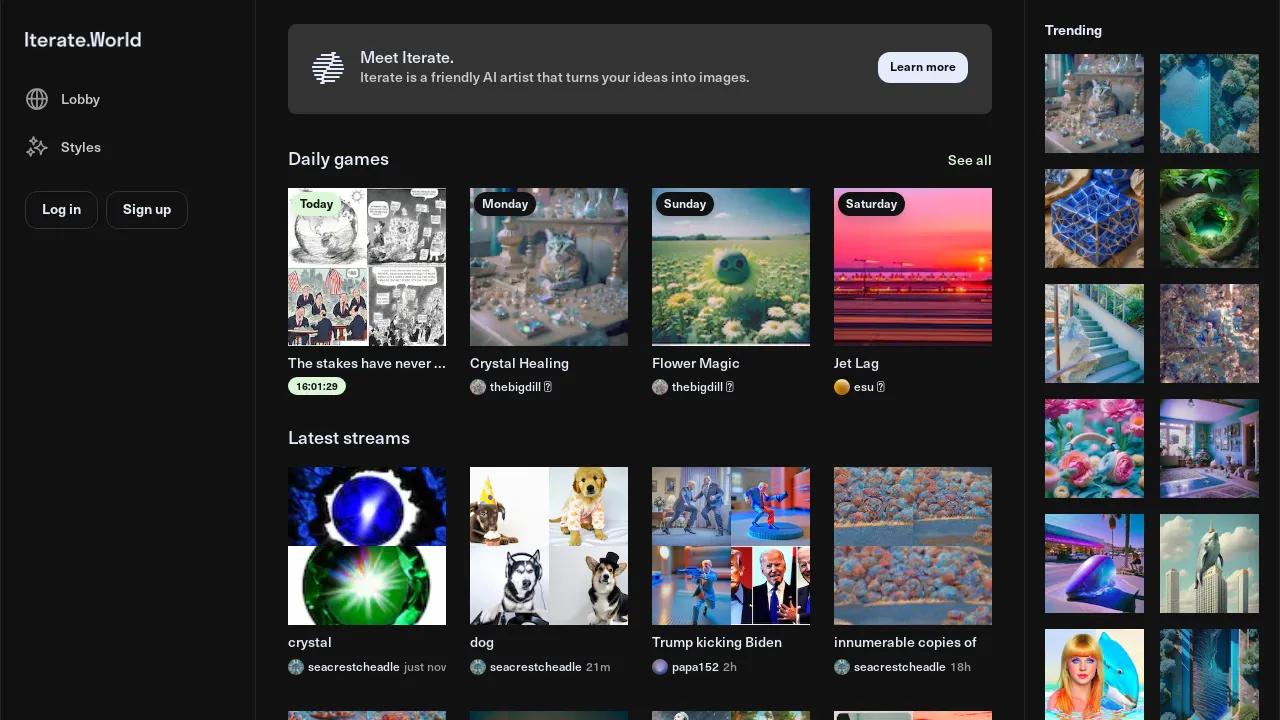Open trending blue wireframe cube image

[x=1094, y=218]
